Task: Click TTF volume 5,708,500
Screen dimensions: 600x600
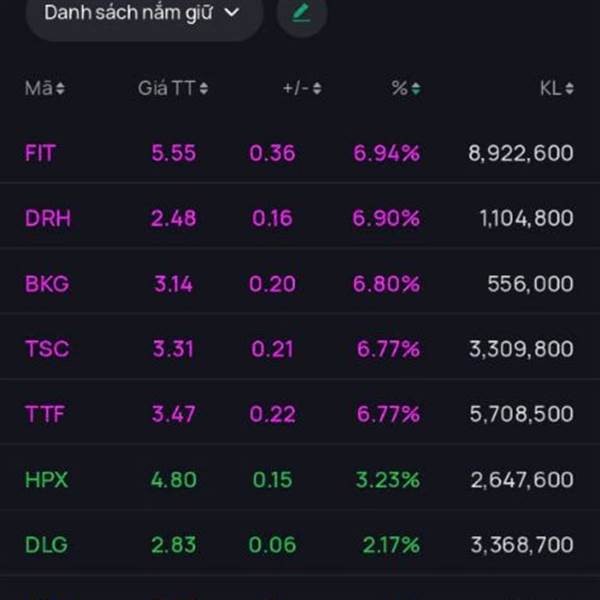Action: [520, 414]
